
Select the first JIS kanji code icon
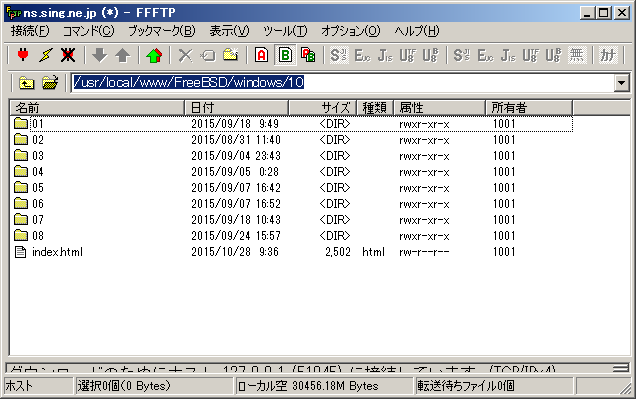pyautogui.click(x=385, y=55)
